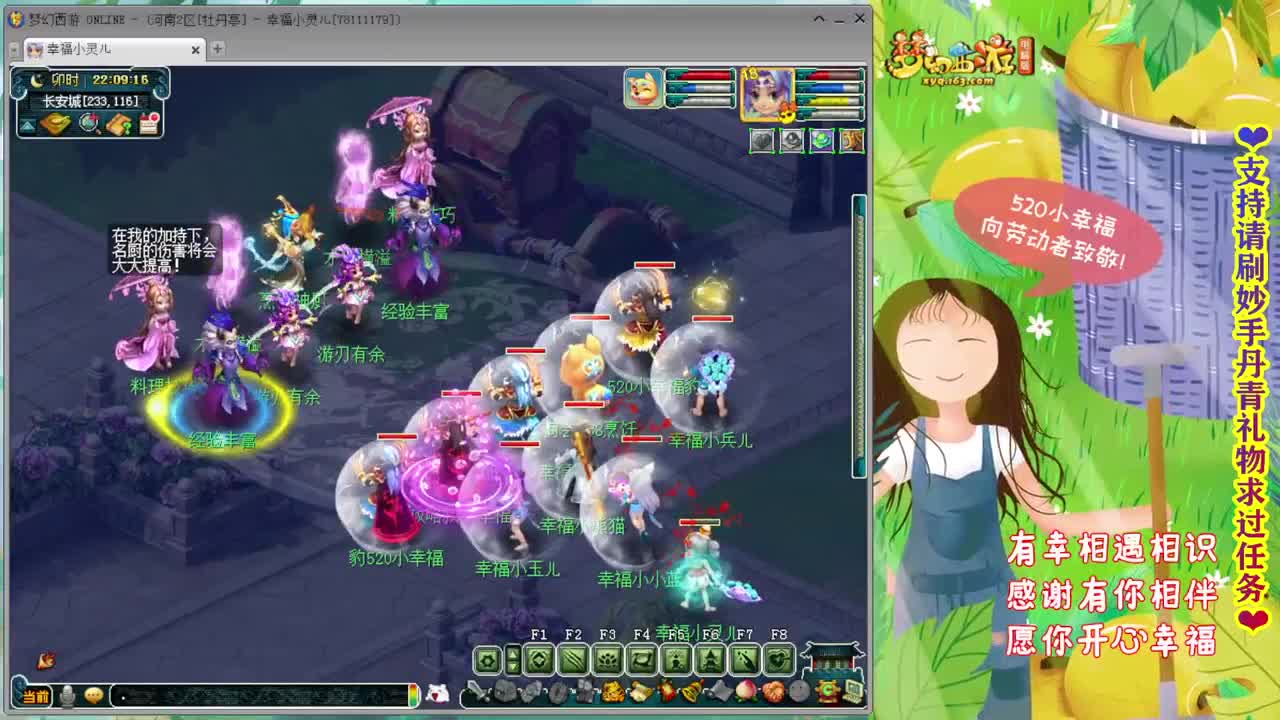Open the red-gold C emblem icon
This screenshot has width=1280, height=720.
[827, 692]
